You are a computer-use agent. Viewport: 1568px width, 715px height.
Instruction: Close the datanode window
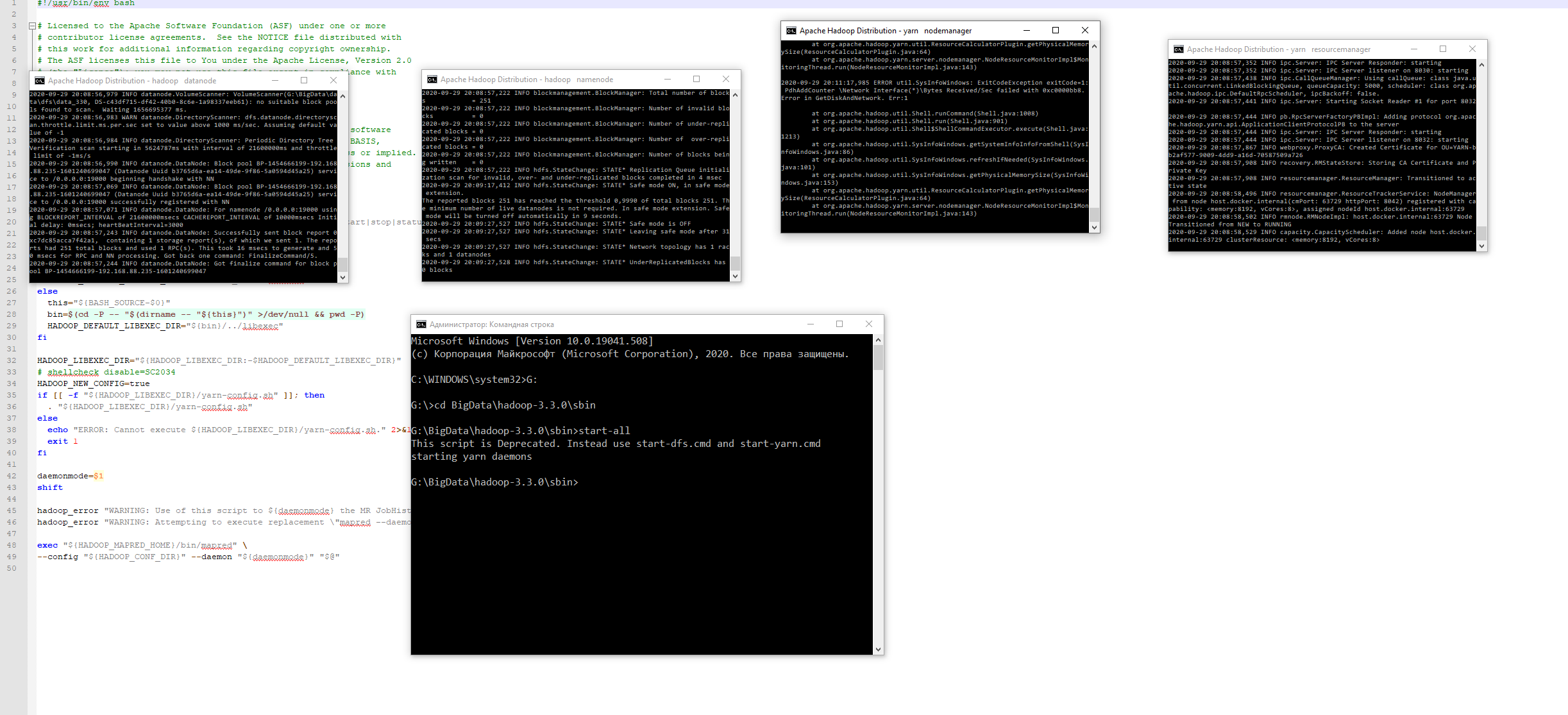pos(333,80)
